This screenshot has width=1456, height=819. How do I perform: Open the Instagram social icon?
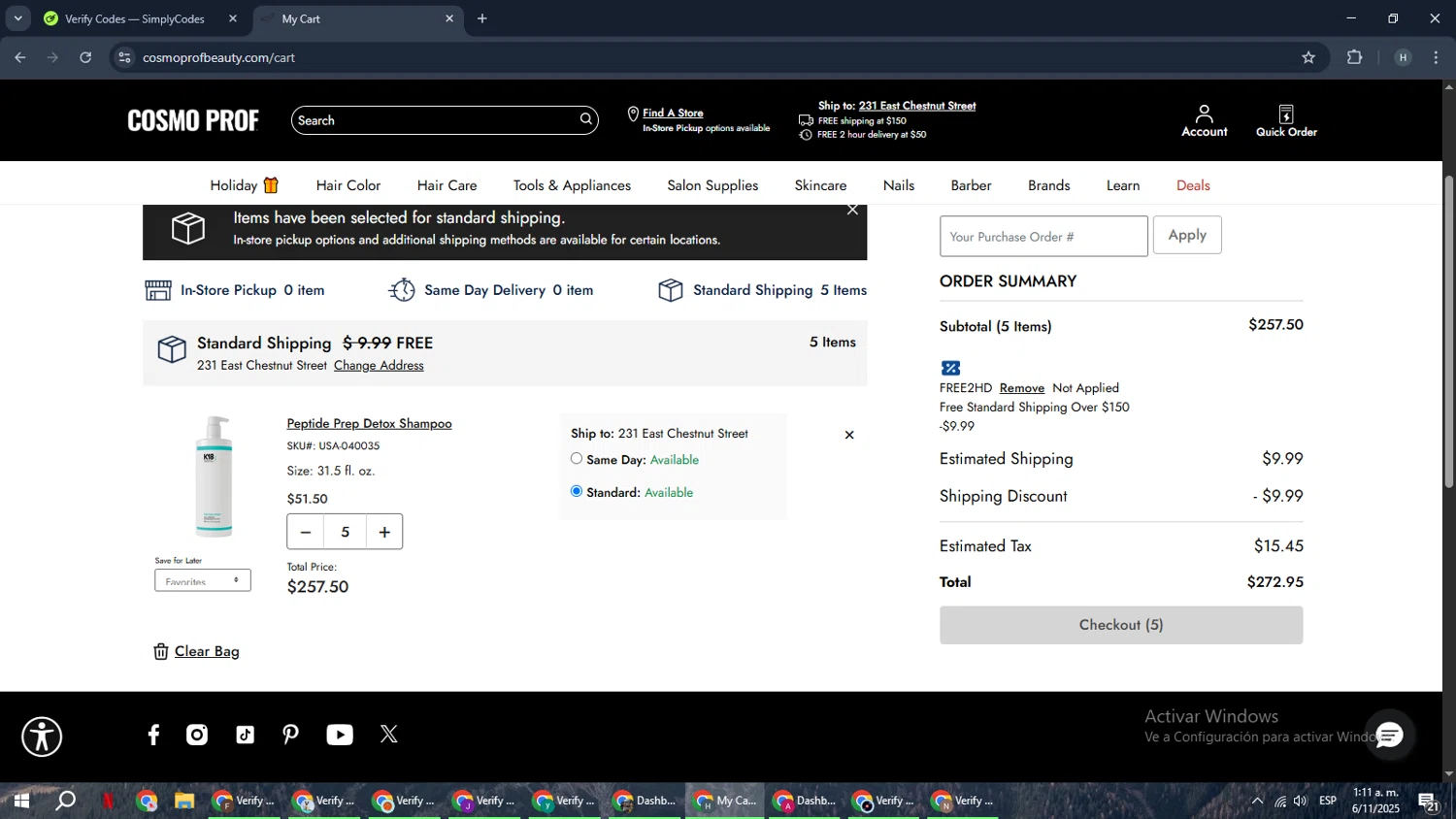coord(197,735)
